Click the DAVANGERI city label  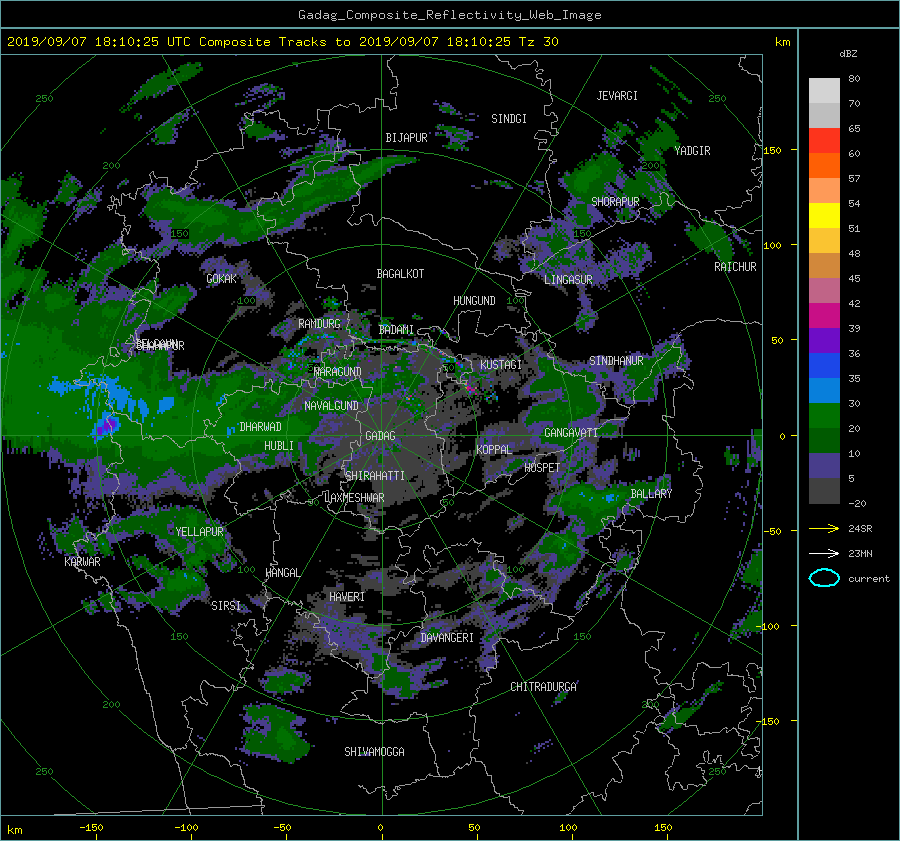pos(447,638)
